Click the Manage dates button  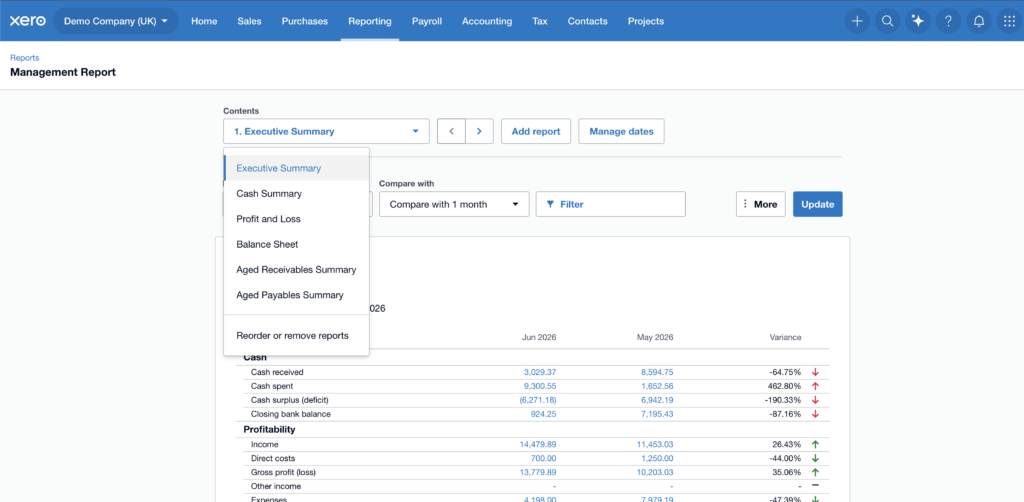click(621, 131)
